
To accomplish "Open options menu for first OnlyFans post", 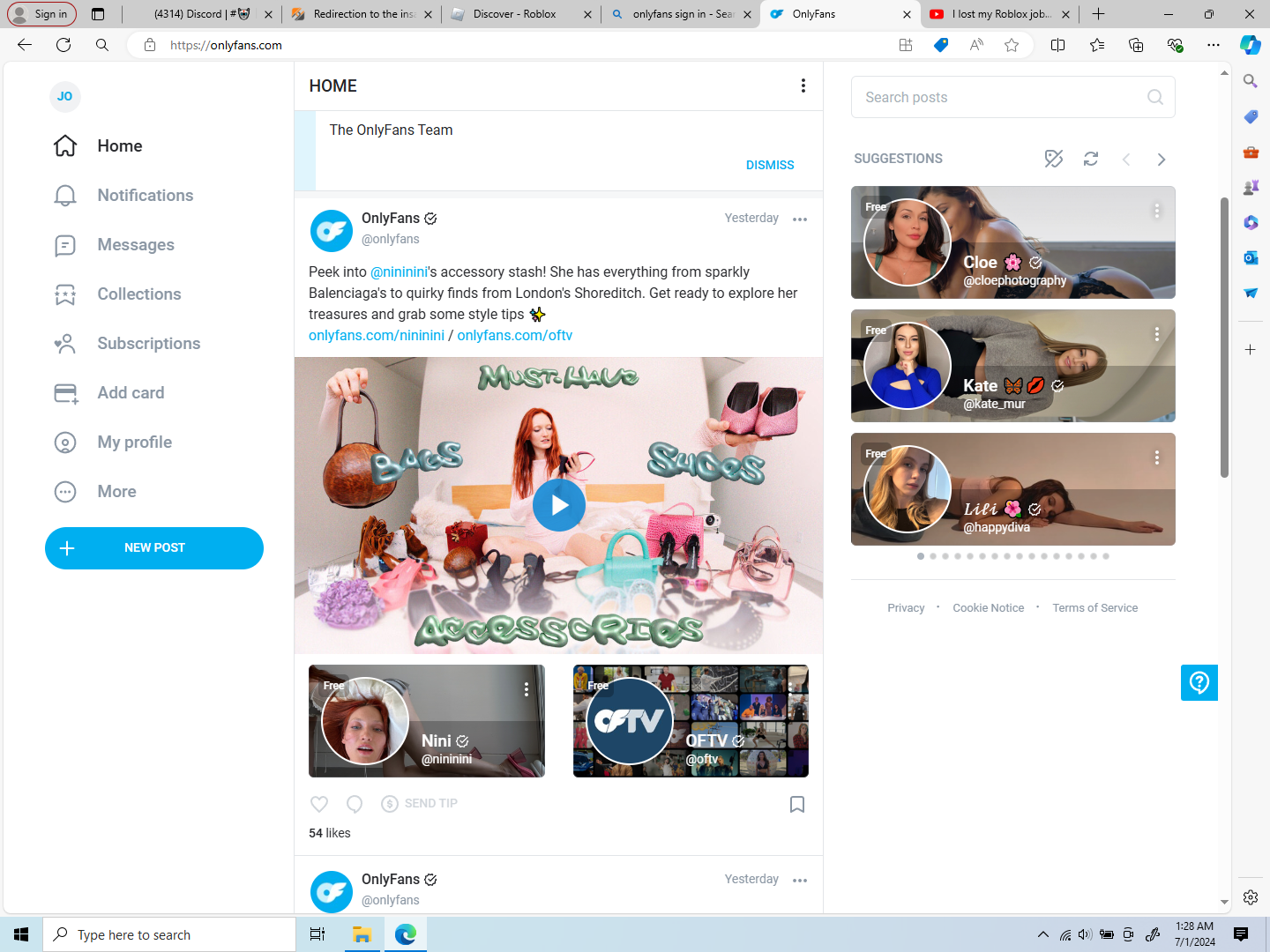I will pyautogui.click(x=800, y=219).
